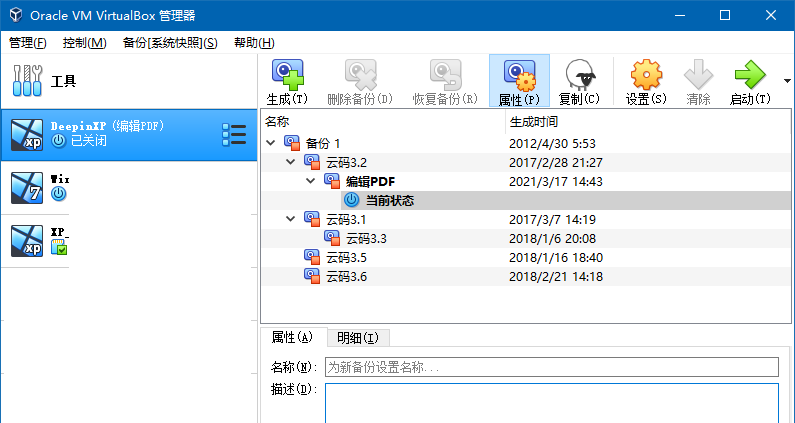
Task: Click the VirtualBox cube icon in title bar
Action: (x=17, y=15)
